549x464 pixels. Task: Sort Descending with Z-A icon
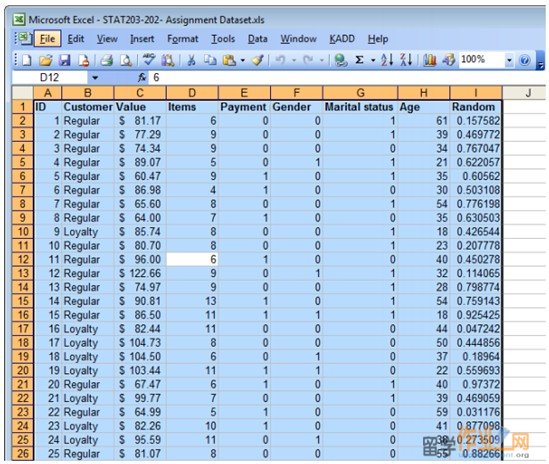pos(406,60)
